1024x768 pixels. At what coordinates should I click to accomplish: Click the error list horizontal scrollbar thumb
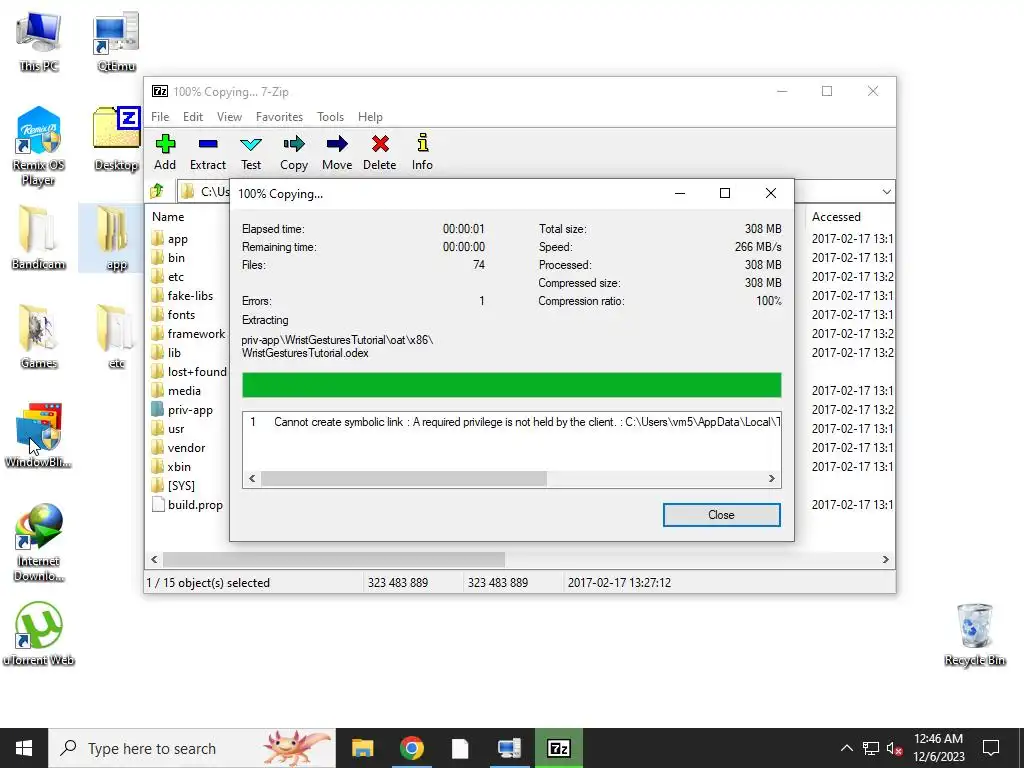point(404,478)
